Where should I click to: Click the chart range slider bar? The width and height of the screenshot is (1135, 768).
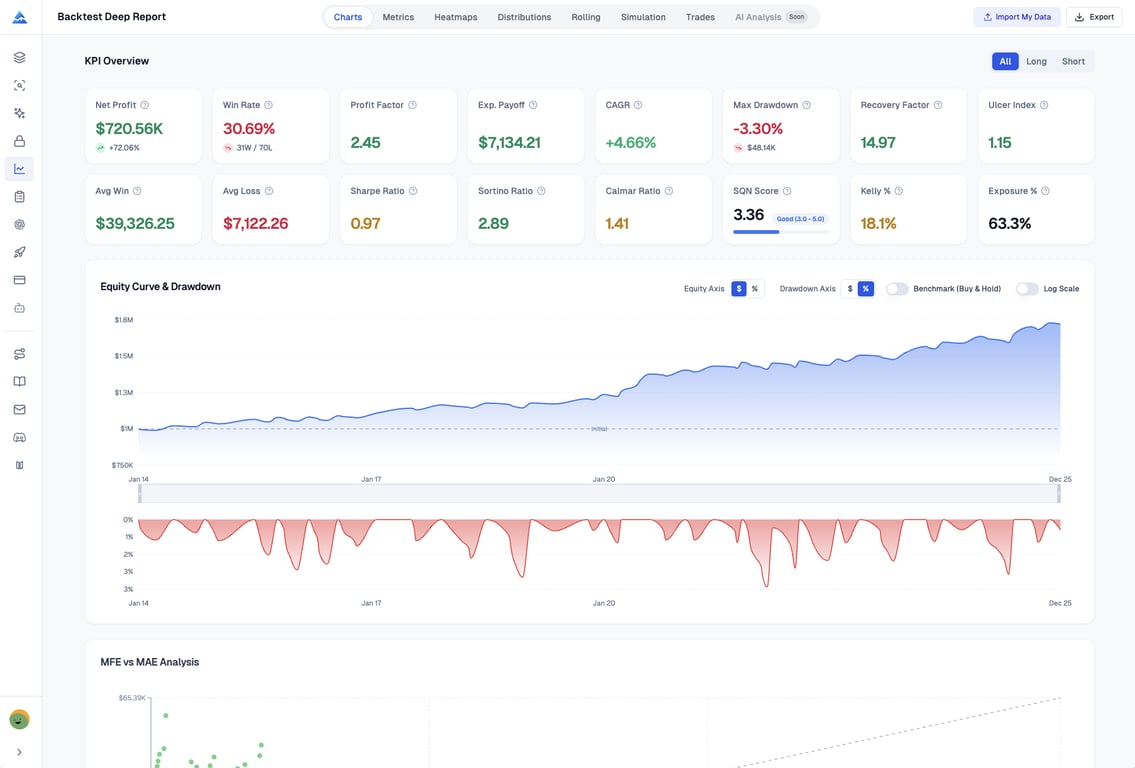point(600,494)
